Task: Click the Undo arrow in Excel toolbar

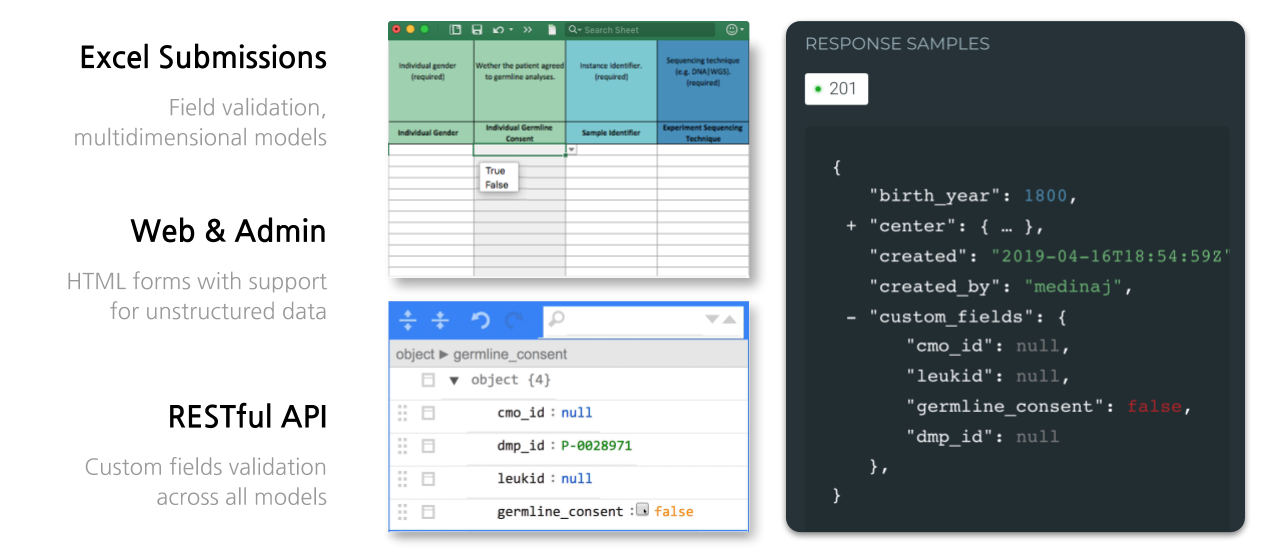Action: point(498,30)
